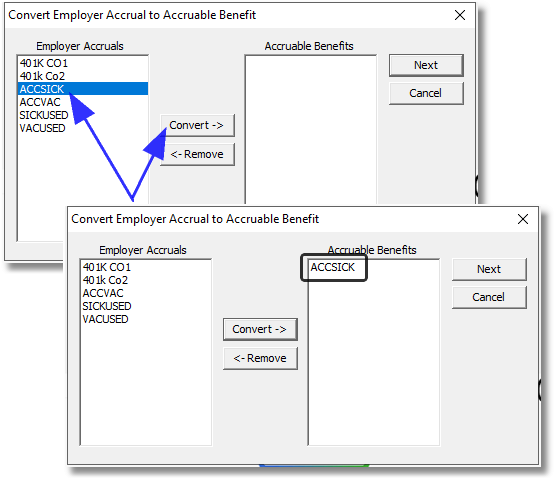
Task: Select 401k Co2 in the front Employer Accruals list
Action: click(x=105, y=280)
